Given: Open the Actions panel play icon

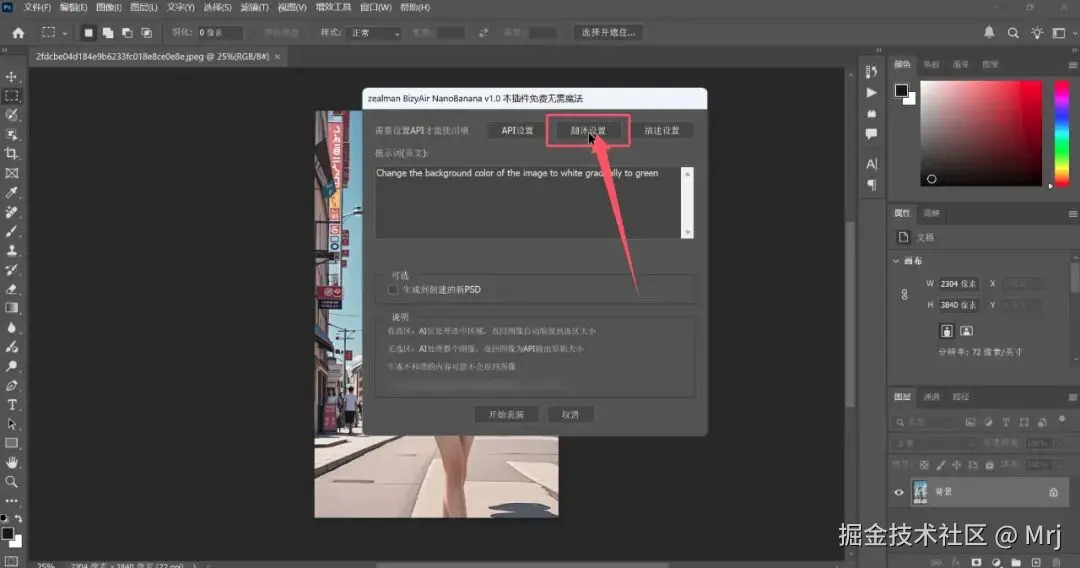Looking at the screenshot, I should [x=871, y=92].
